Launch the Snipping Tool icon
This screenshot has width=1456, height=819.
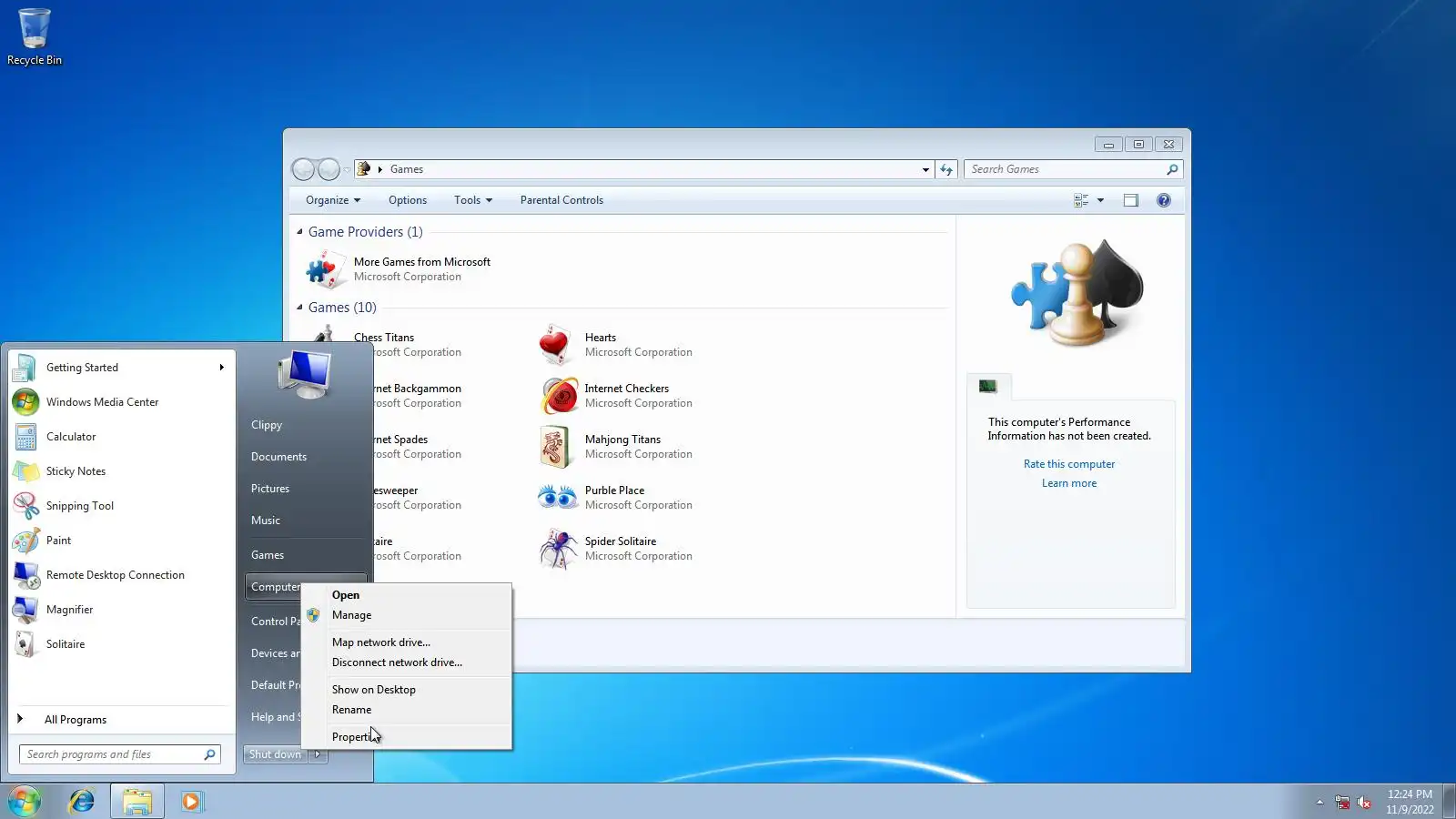pos(25,506)
